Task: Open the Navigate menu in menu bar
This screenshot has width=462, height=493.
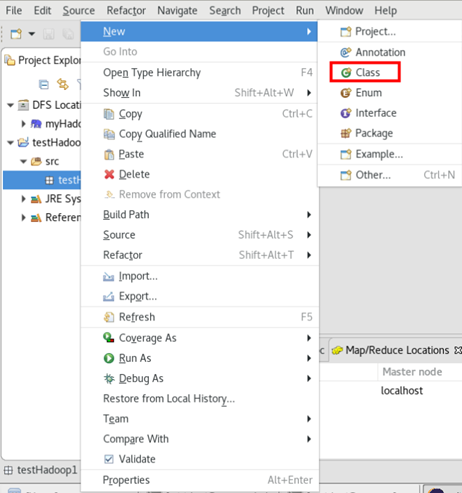Action: tap(177, 11)
